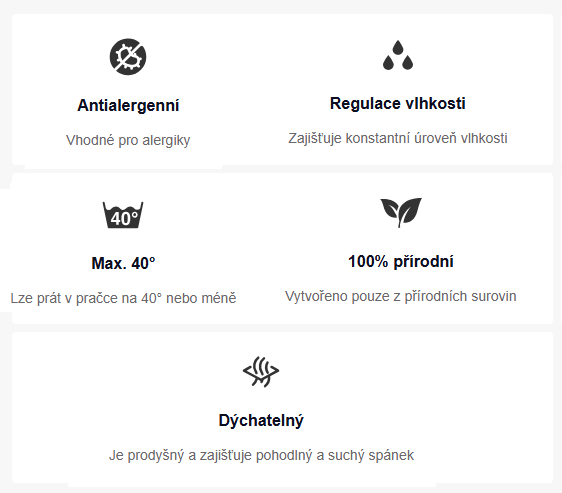Click the anti-allergen mite icon
The height and width of the screenshot is (493, 562).
128,57
